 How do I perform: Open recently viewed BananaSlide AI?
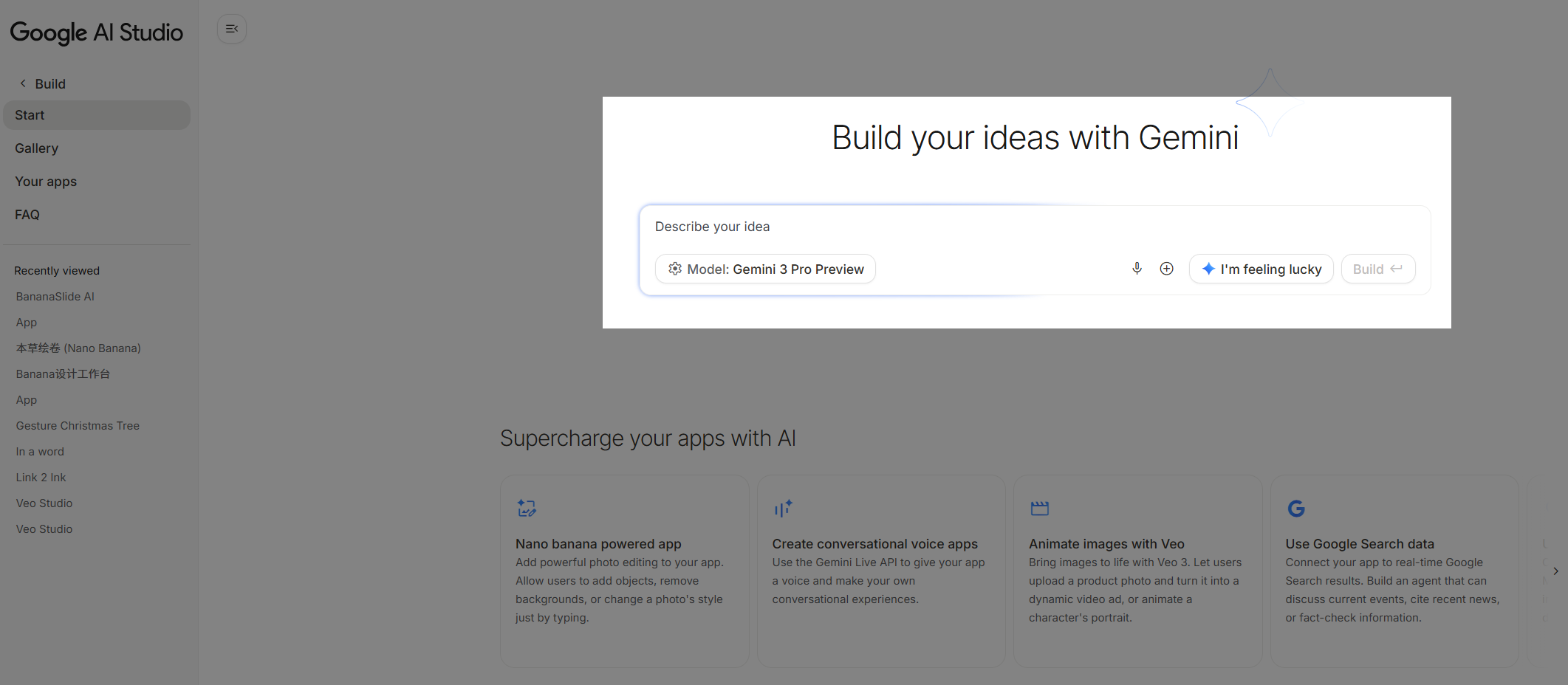point(55,297)
